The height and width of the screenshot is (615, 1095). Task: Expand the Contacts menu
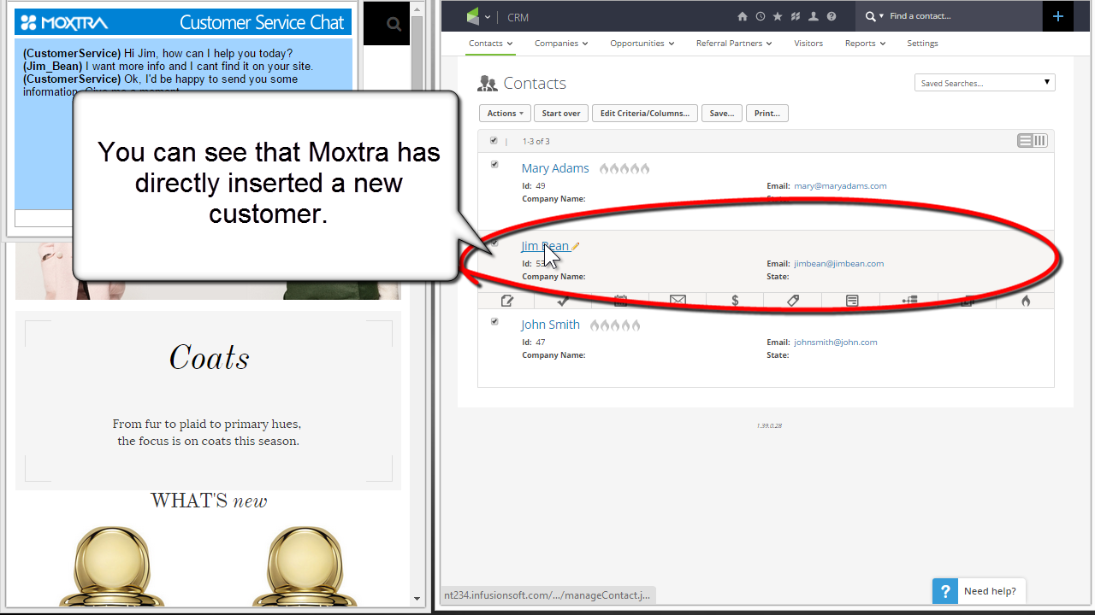(490, 43)
